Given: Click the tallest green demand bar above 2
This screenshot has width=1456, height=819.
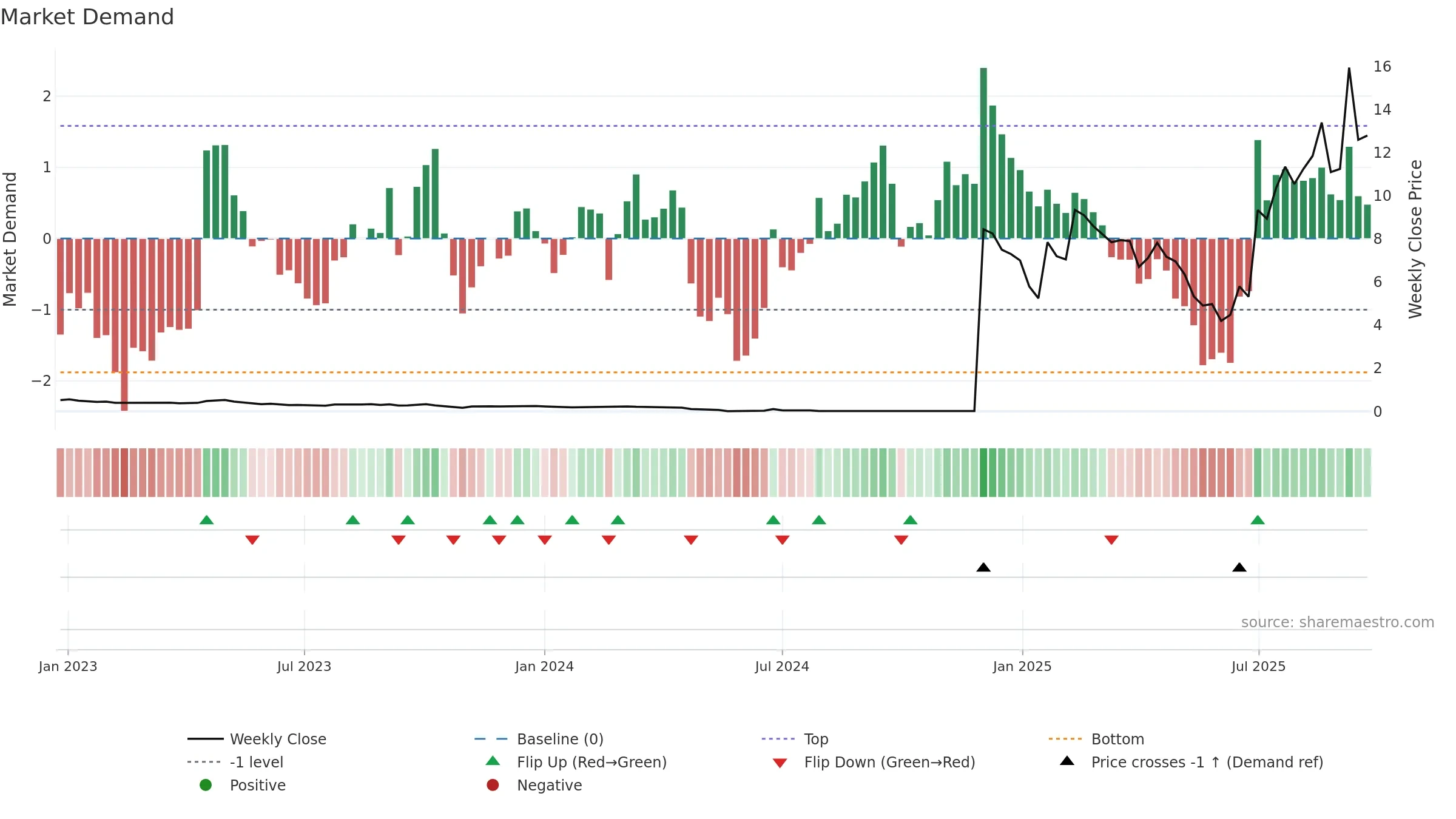Looking at the screenshot, I should pos(983,153).
